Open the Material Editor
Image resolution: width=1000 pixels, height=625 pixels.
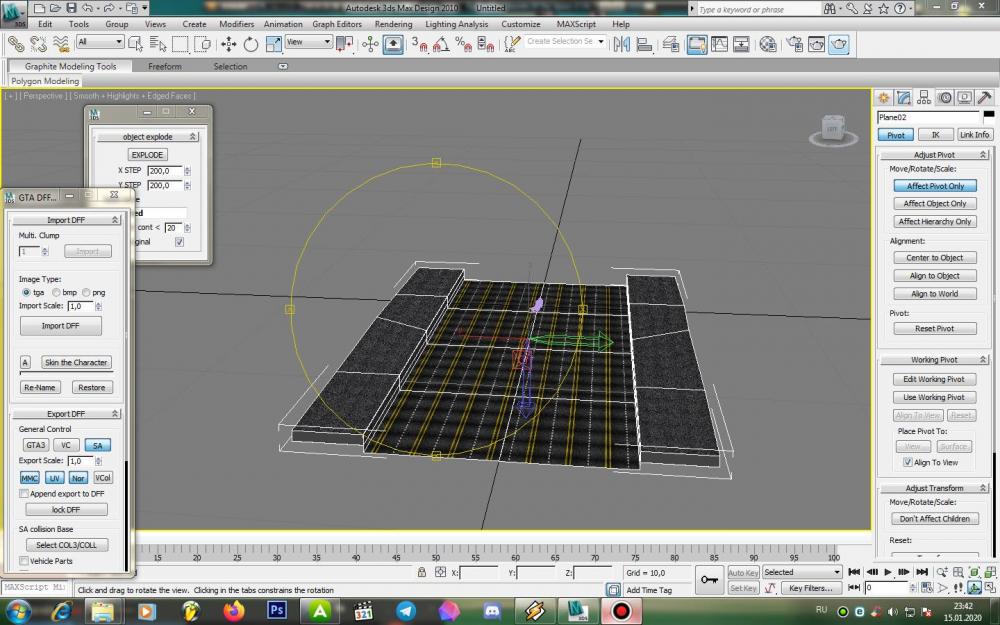(x=768, y=44)
